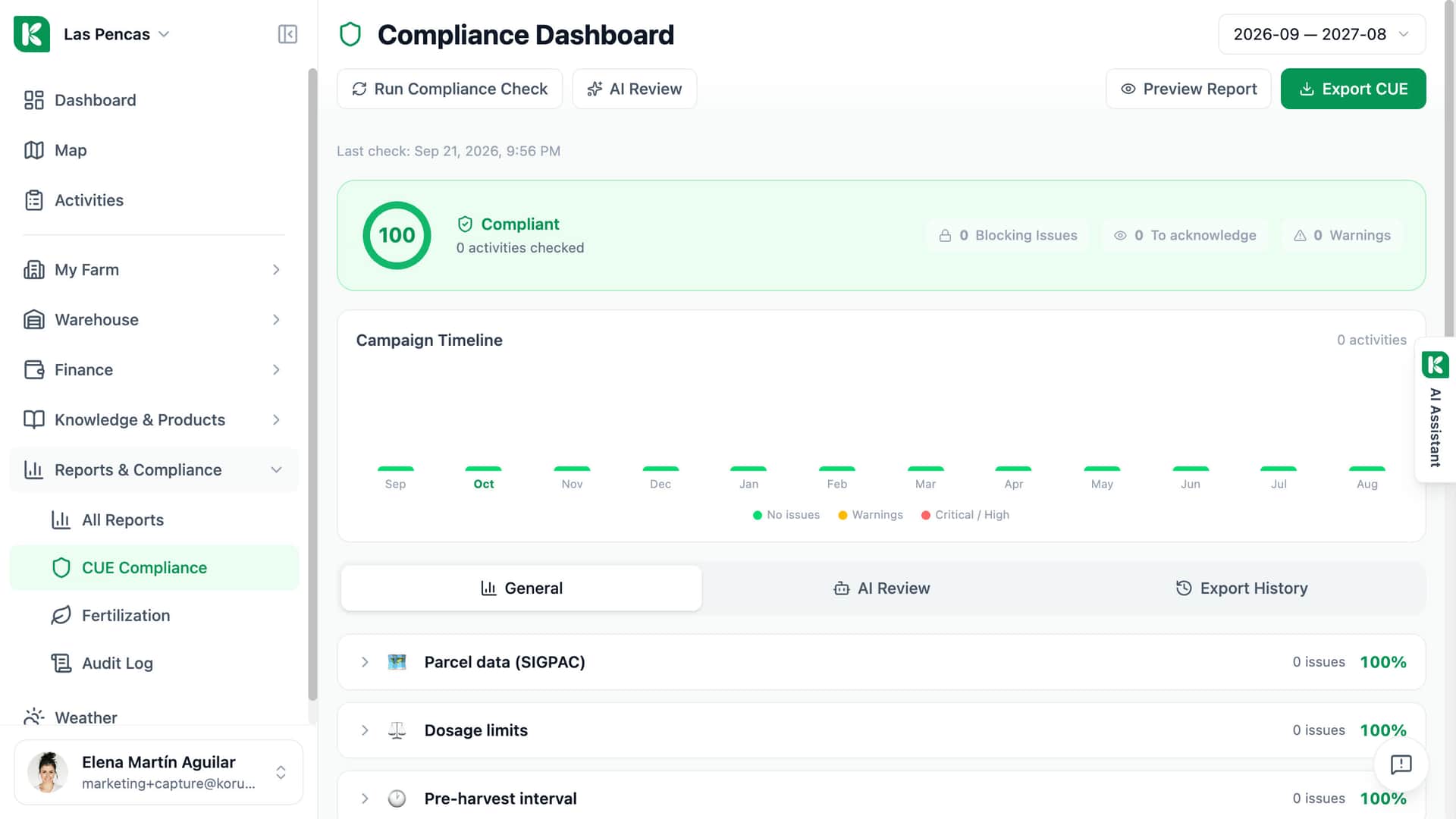Click the To acknowledge counter

click(x=1185, y=235)
